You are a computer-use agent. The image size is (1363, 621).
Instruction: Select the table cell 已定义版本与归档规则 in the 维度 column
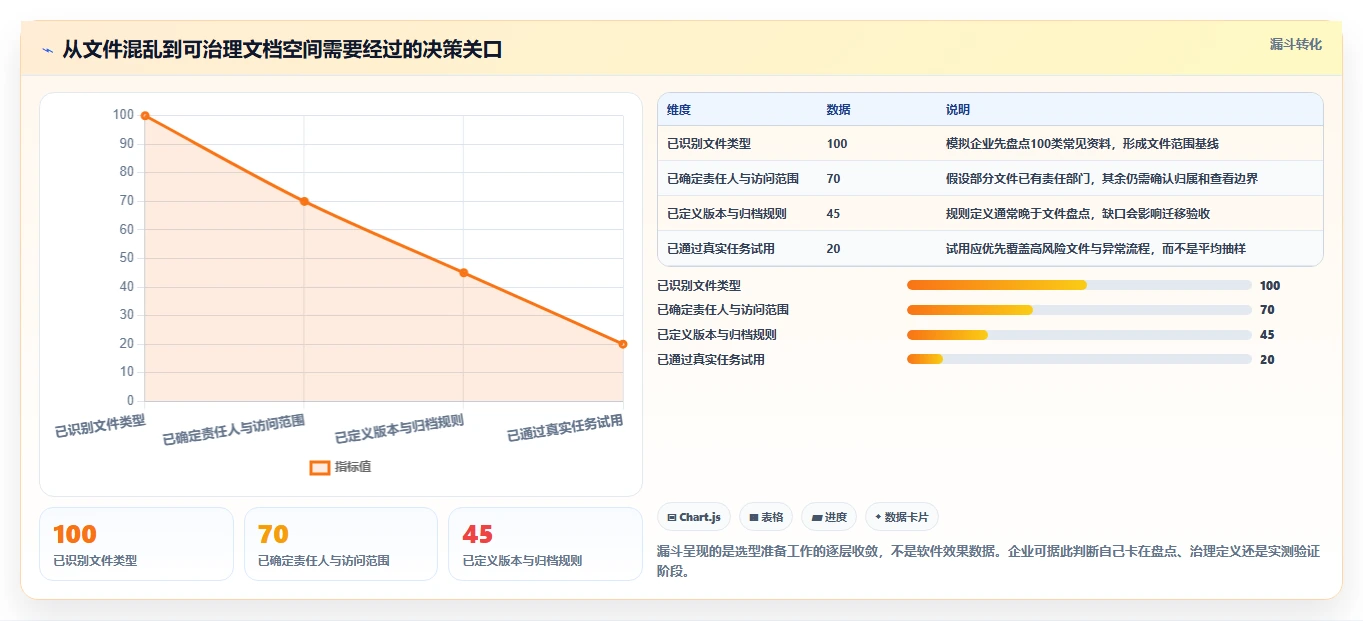[x=727, y=214]
